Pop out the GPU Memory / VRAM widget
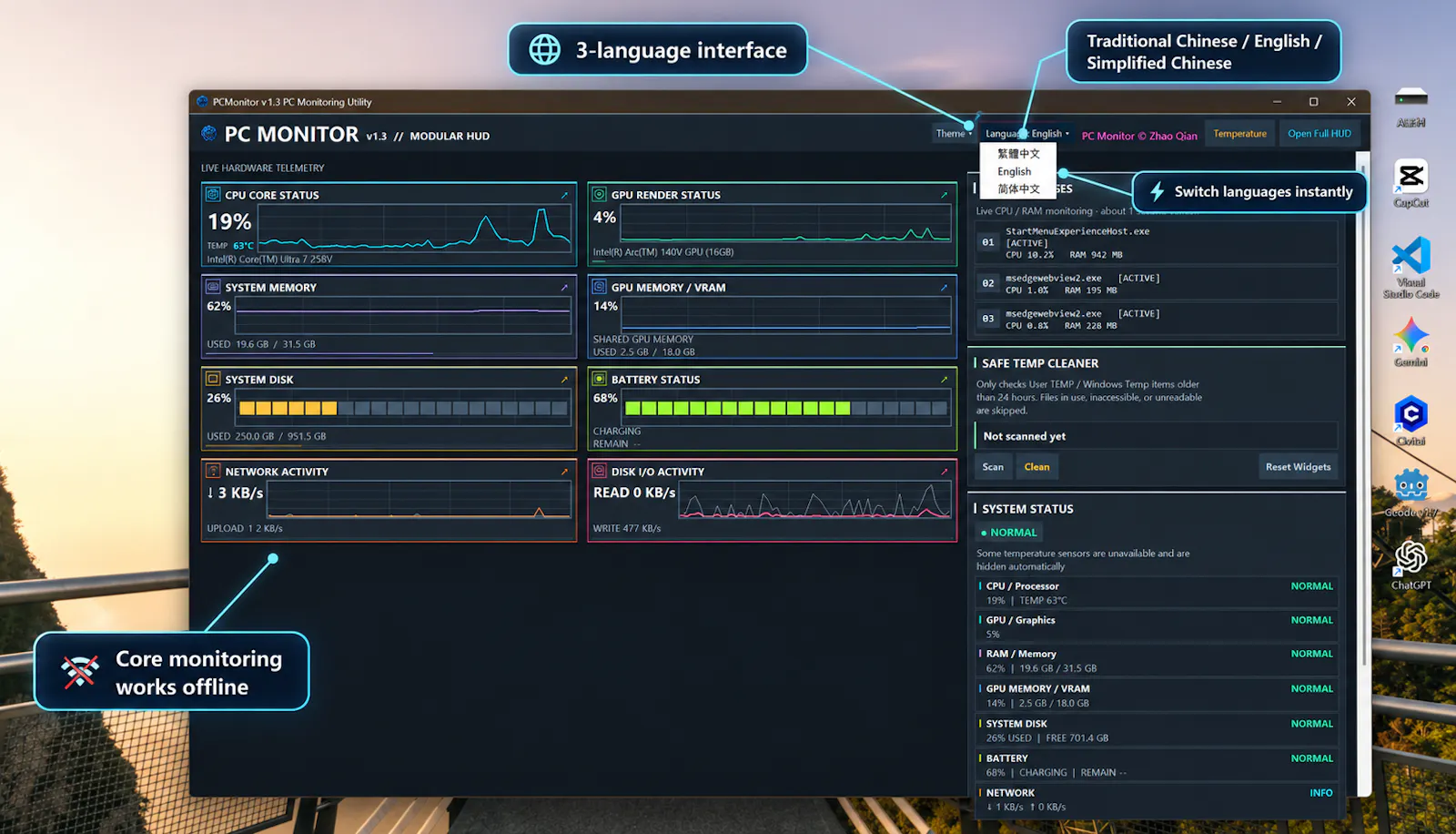Screen dimensions: 1456x834 tap(944, 287)
